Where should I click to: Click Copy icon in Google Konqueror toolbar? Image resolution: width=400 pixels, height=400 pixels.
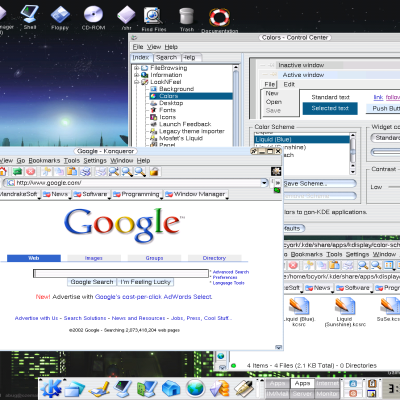coord(60,172)
